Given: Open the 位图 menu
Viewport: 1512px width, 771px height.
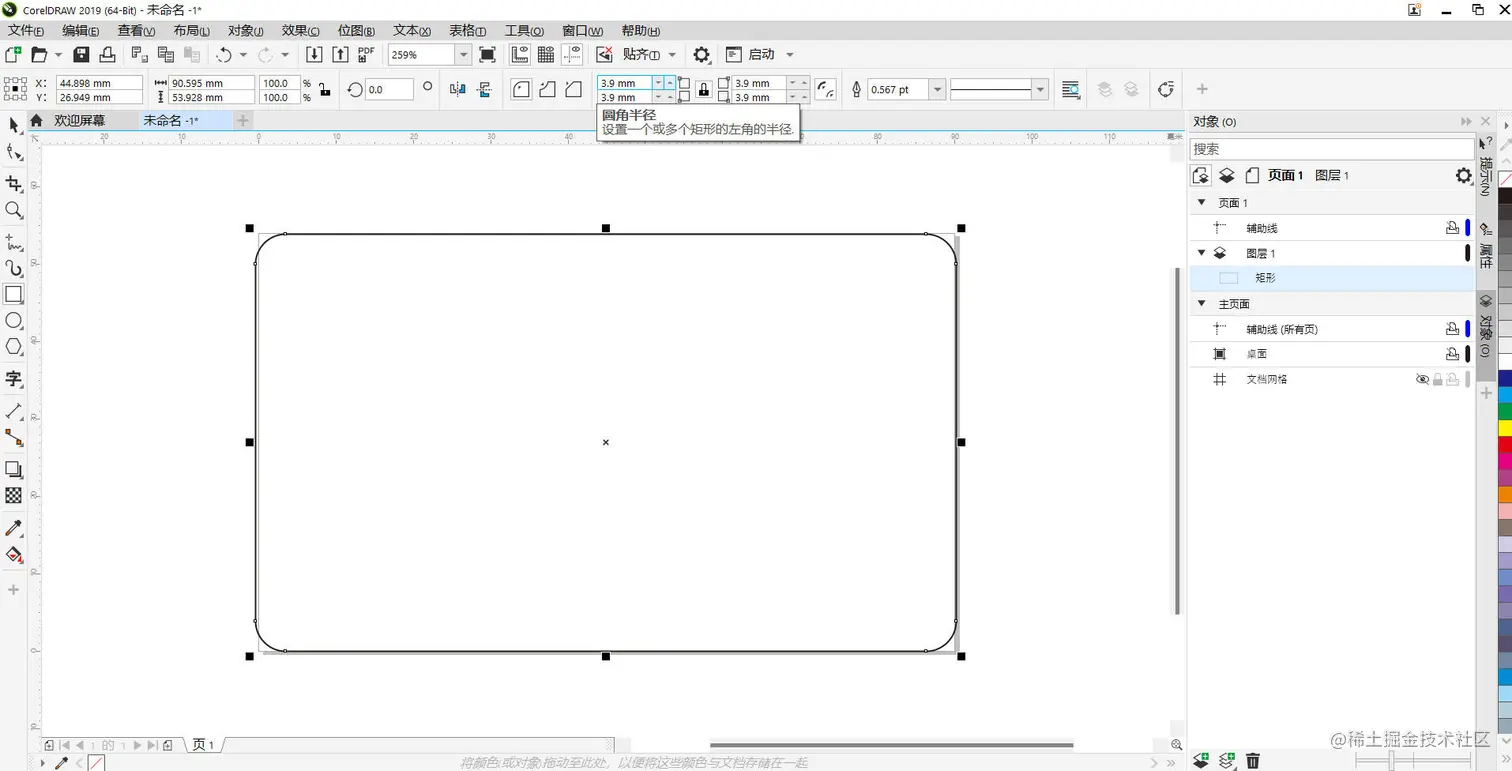Looking at the screenshot, I should (x=357, y=31).
